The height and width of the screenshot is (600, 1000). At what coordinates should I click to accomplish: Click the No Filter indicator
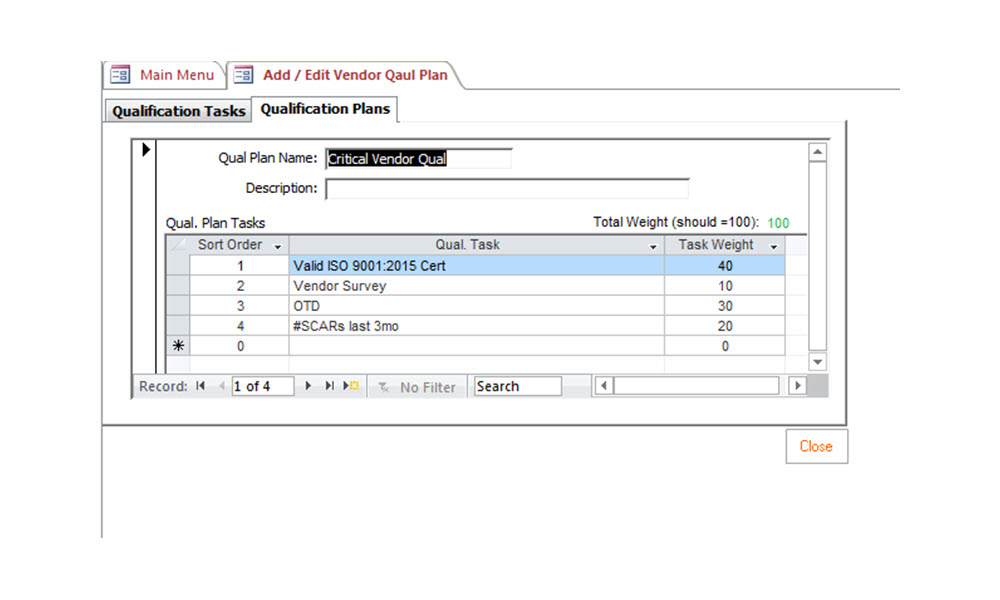(417, 387)
